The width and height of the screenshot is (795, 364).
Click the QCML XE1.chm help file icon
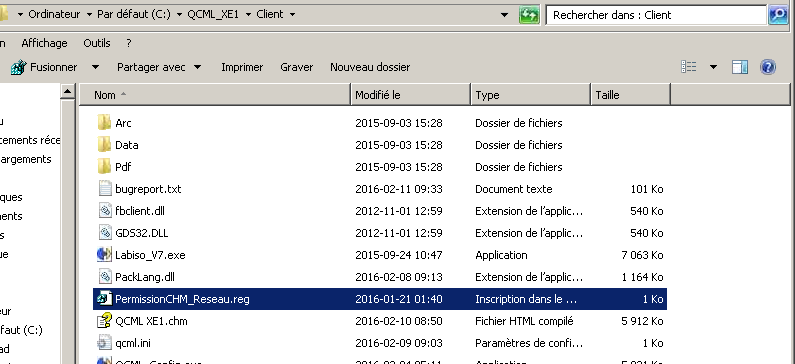(104, 321)
